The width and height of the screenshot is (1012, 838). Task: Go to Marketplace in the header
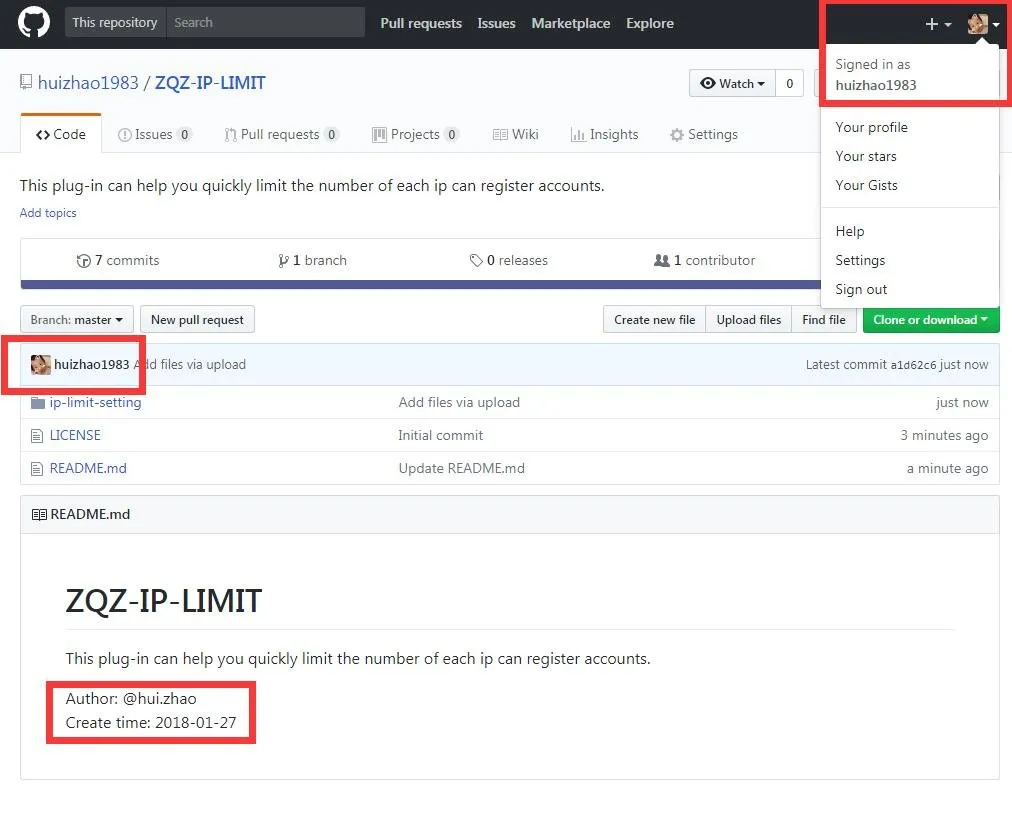point(571,23)
